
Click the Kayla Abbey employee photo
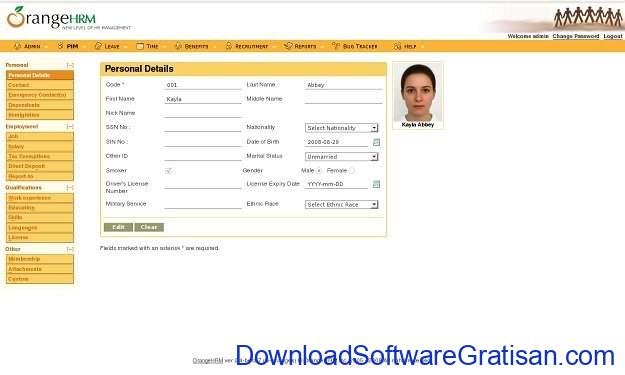[x=418, y=92]
